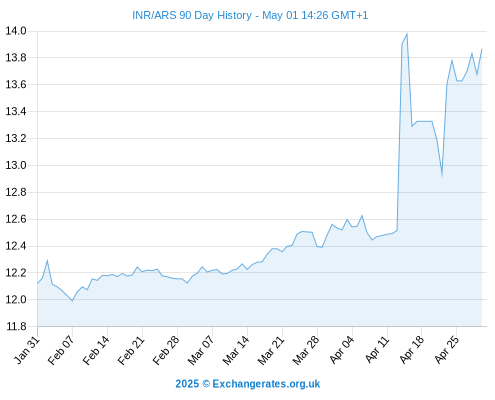Select the Apr 25 x-axis date label
Viewport: 495px width, 400px height.
[x=447, y=350]
